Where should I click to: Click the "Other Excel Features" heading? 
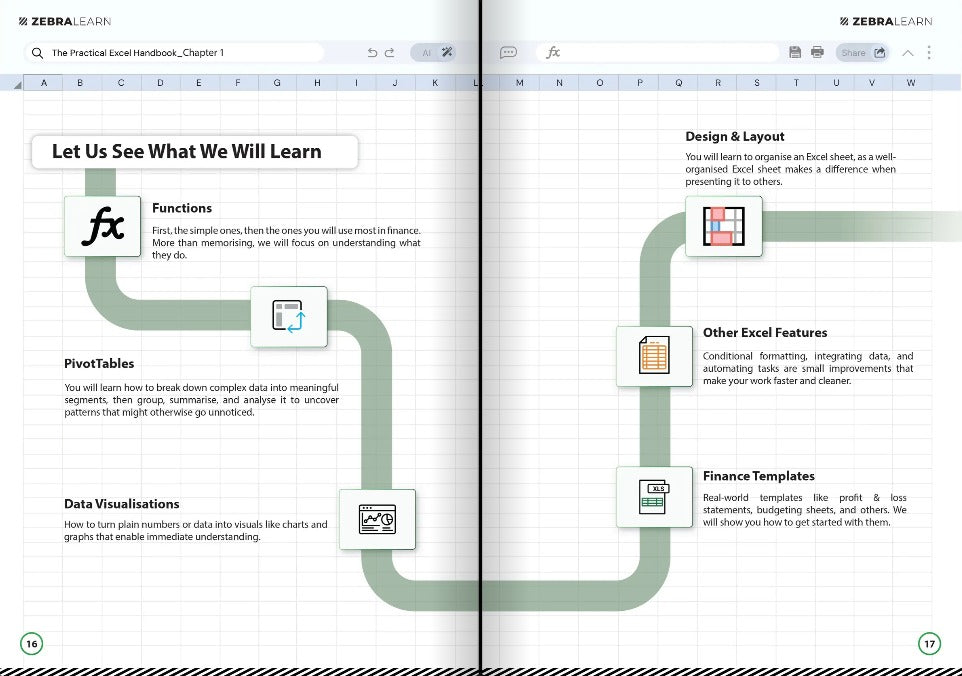click(765, 332)
